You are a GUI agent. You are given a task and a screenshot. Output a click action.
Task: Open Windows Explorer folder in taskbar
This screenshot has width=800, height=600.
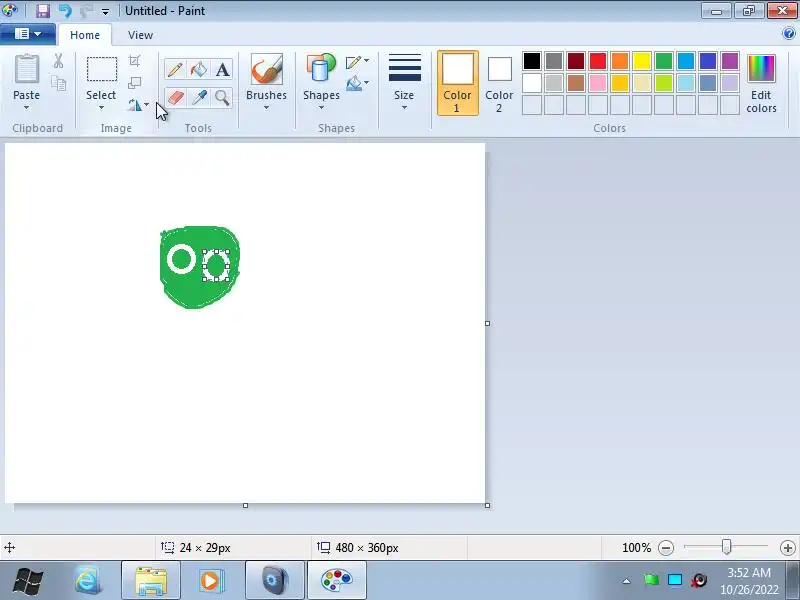point(151,580)
